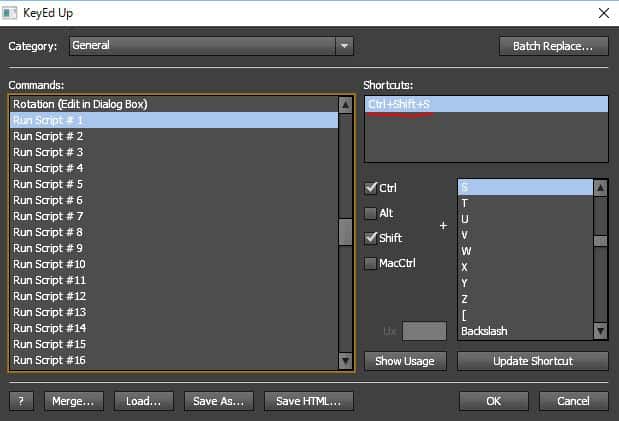
Task: Select the Ctrl+Shift+S shortcut entry
Action: coord(400,104)
